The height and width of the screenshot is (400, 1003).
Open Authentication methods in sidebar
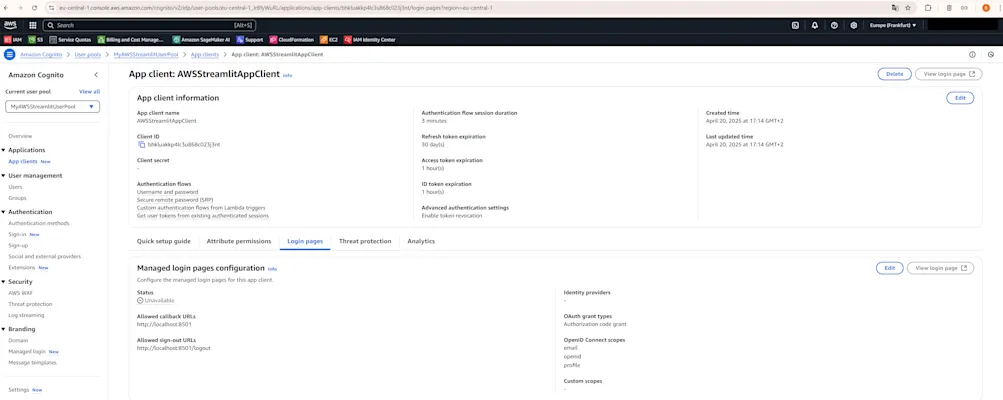point(38,223)
